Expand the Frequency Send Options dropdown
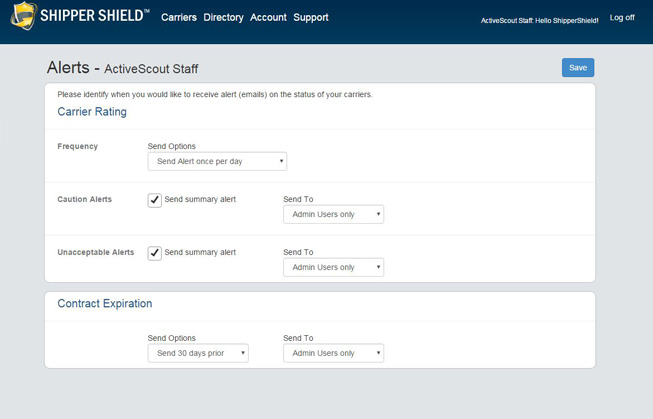The image size is (653, 419). tap(217, 161)
